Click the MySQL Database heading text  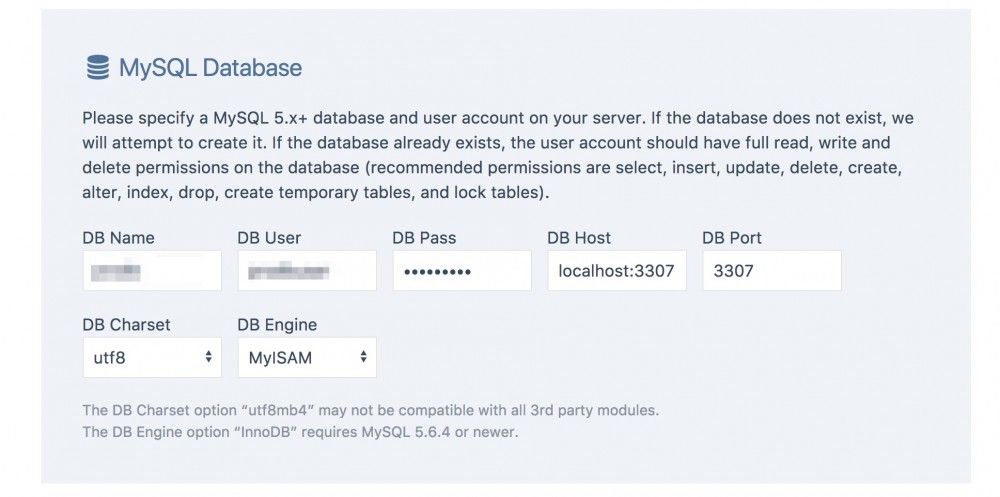pyautogui.click(x=210, y=68)
